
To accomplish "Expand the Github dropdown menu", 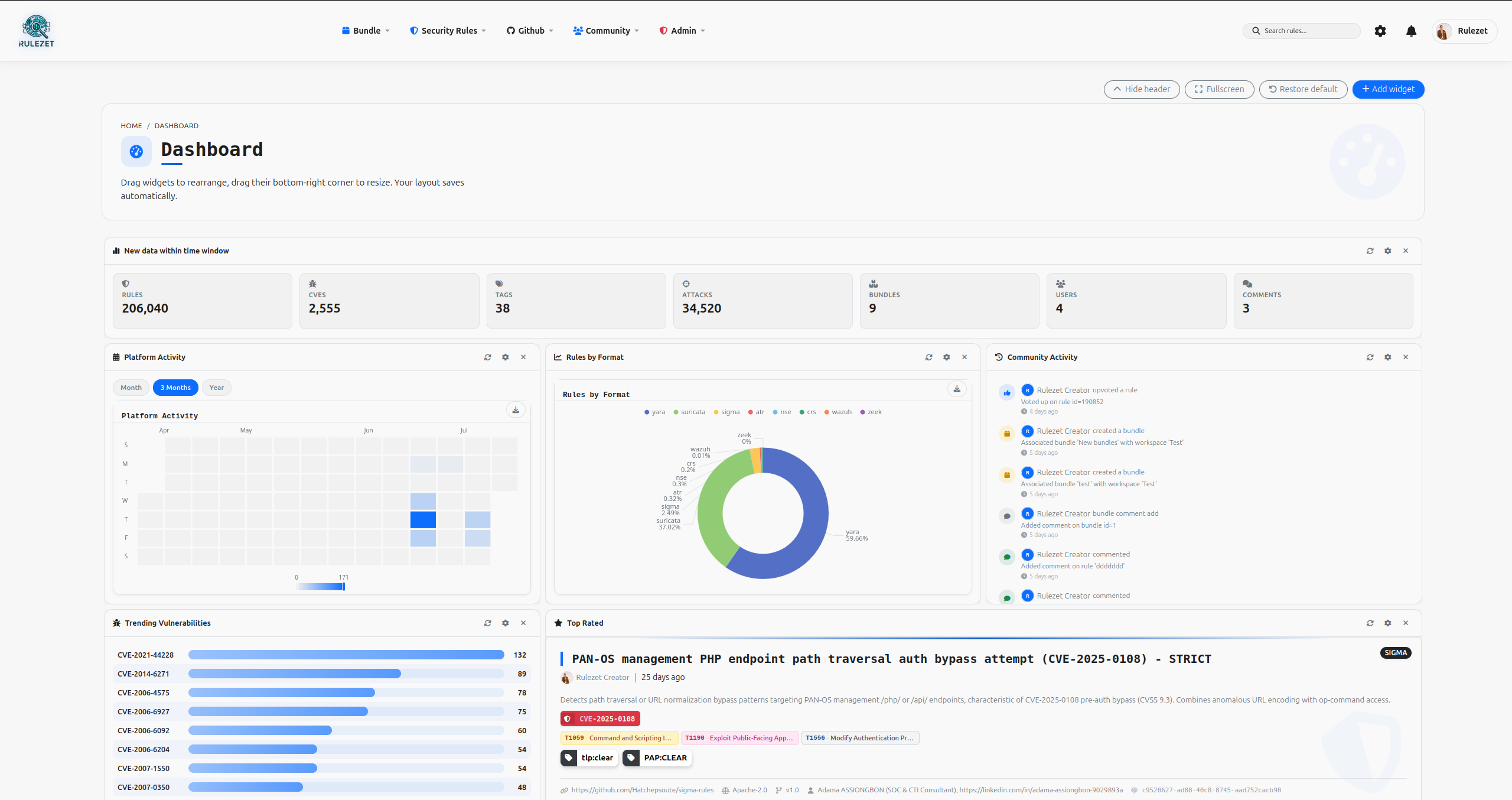I will (x=530, y=31).
